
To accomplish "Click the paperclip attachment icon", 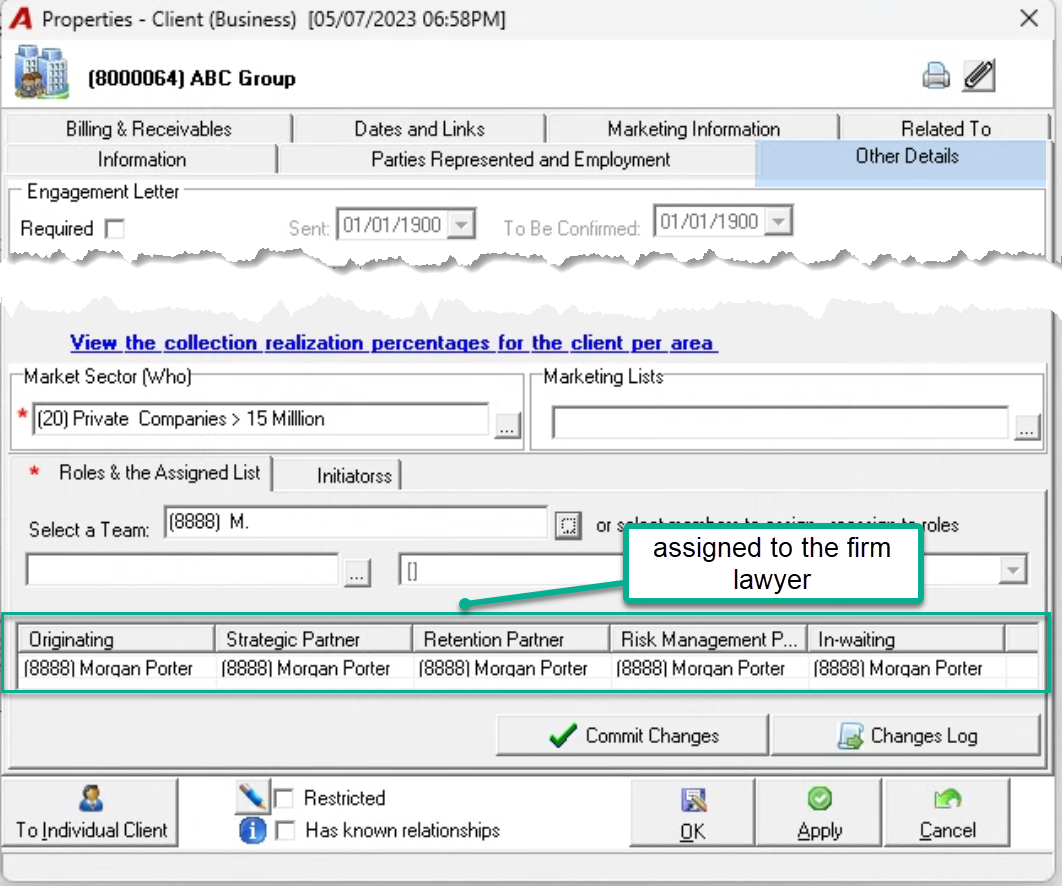I will click(x=979, y=75).
